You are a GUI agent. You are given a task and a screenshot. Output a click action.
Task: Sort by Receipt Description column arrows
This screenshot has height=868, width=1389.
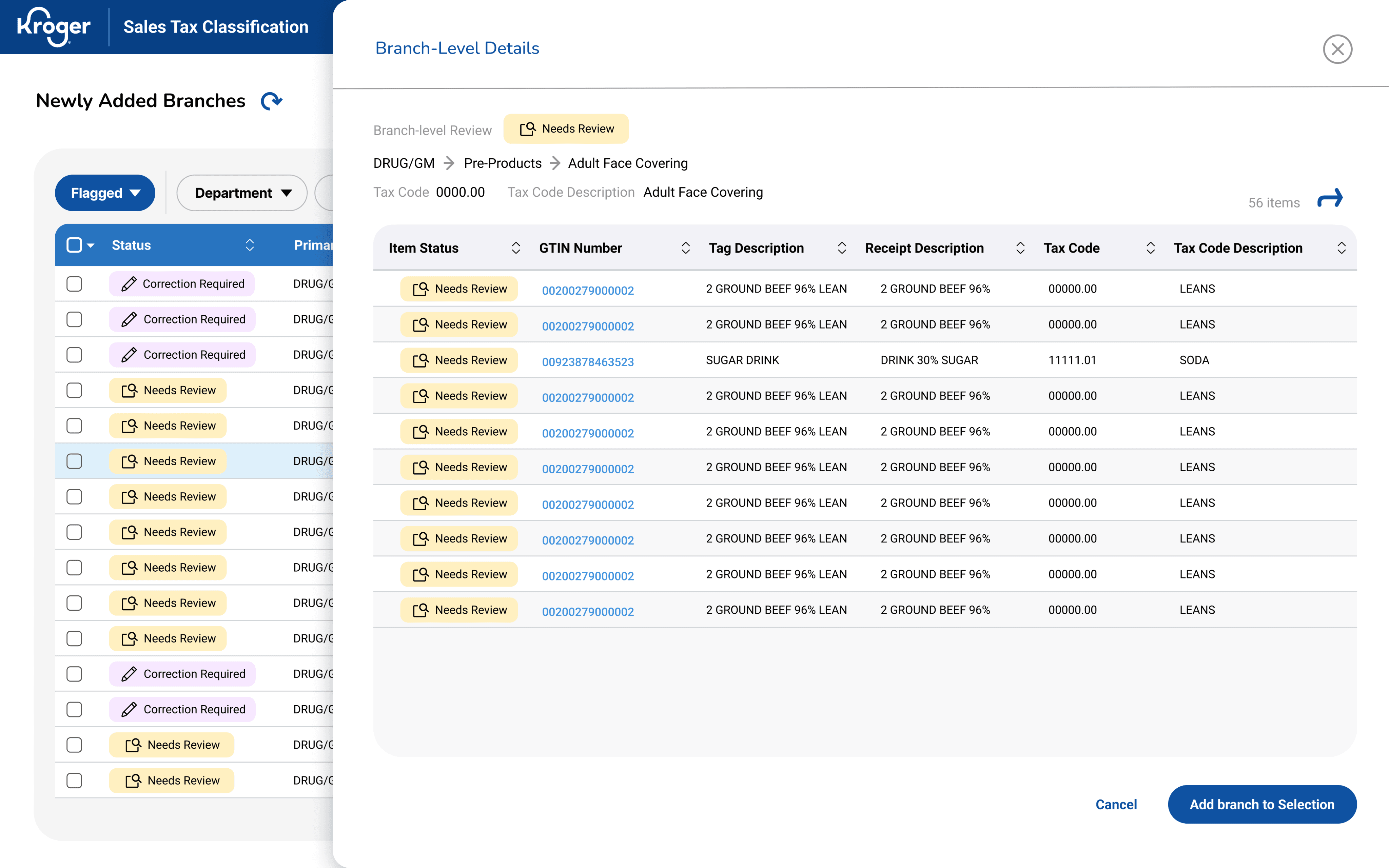(x=1020, y=248)
